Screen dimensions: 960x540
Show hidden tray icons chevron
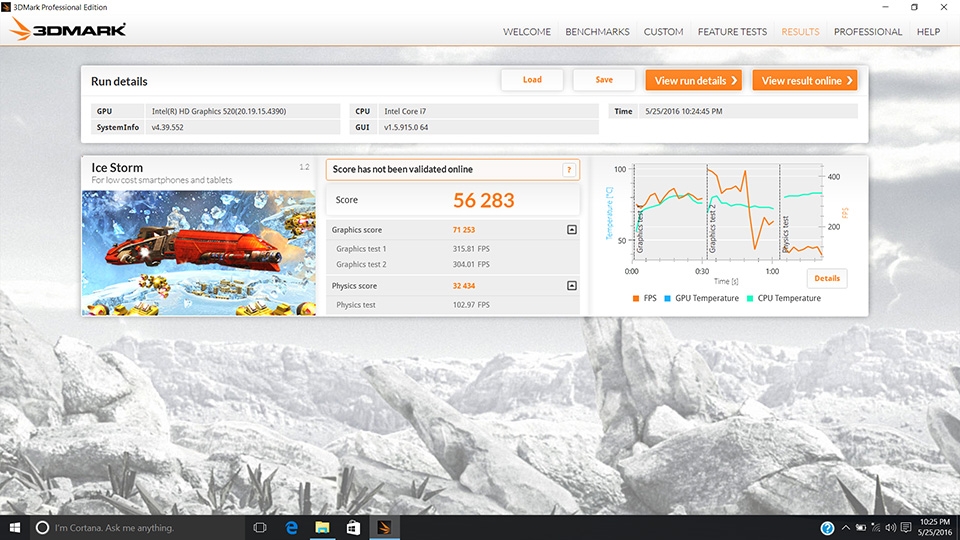tap(846, 528)
